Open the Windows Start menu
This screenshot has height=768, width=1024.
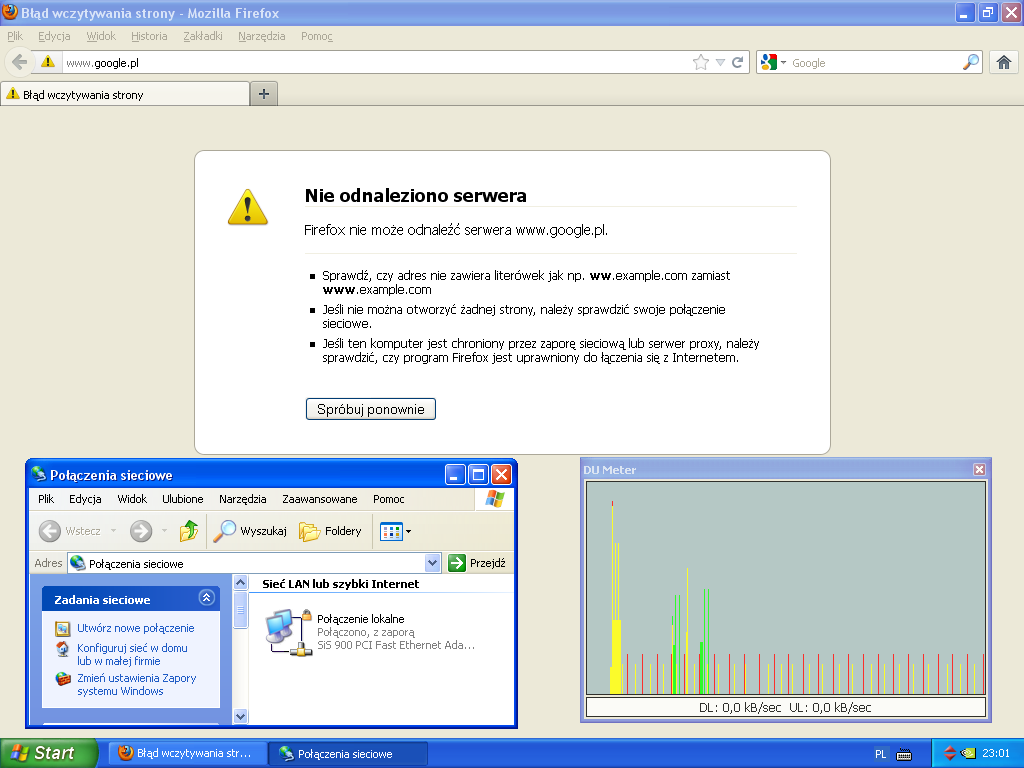pyautogui.click(x=47, y=753)
